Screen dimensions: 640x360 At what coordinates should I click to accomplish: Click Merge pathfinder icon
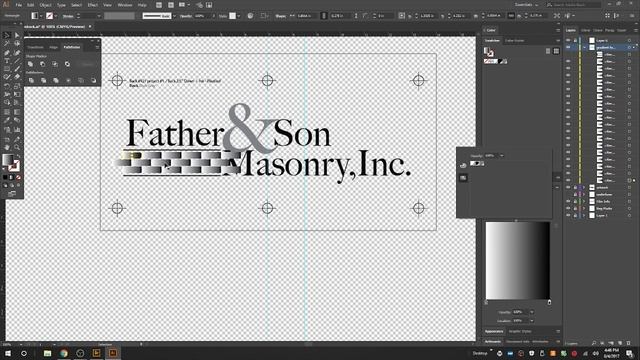(x=56, y=80)
